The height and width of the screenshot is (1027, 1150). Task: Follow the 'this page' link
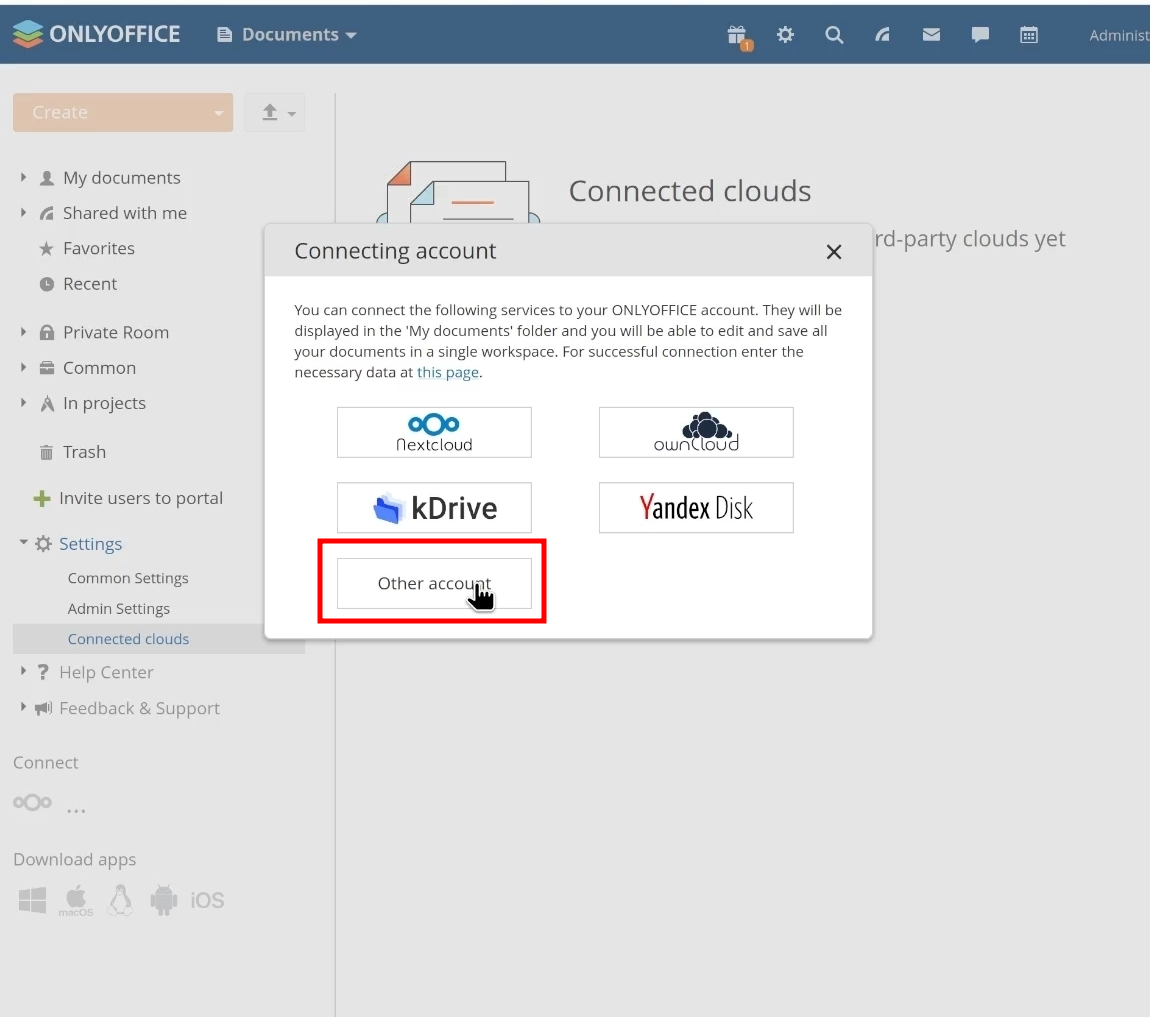click(447, 373)
